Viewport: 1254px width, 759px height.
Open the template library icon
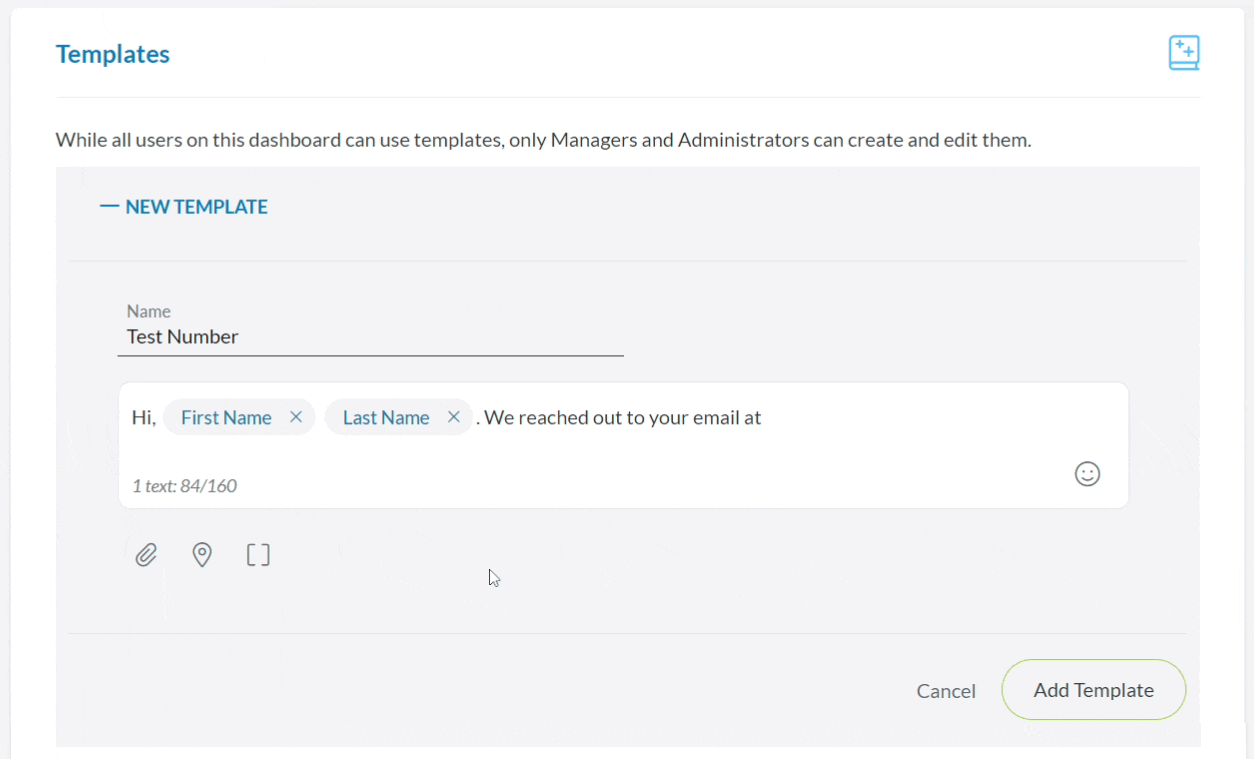coord(1184,53)
